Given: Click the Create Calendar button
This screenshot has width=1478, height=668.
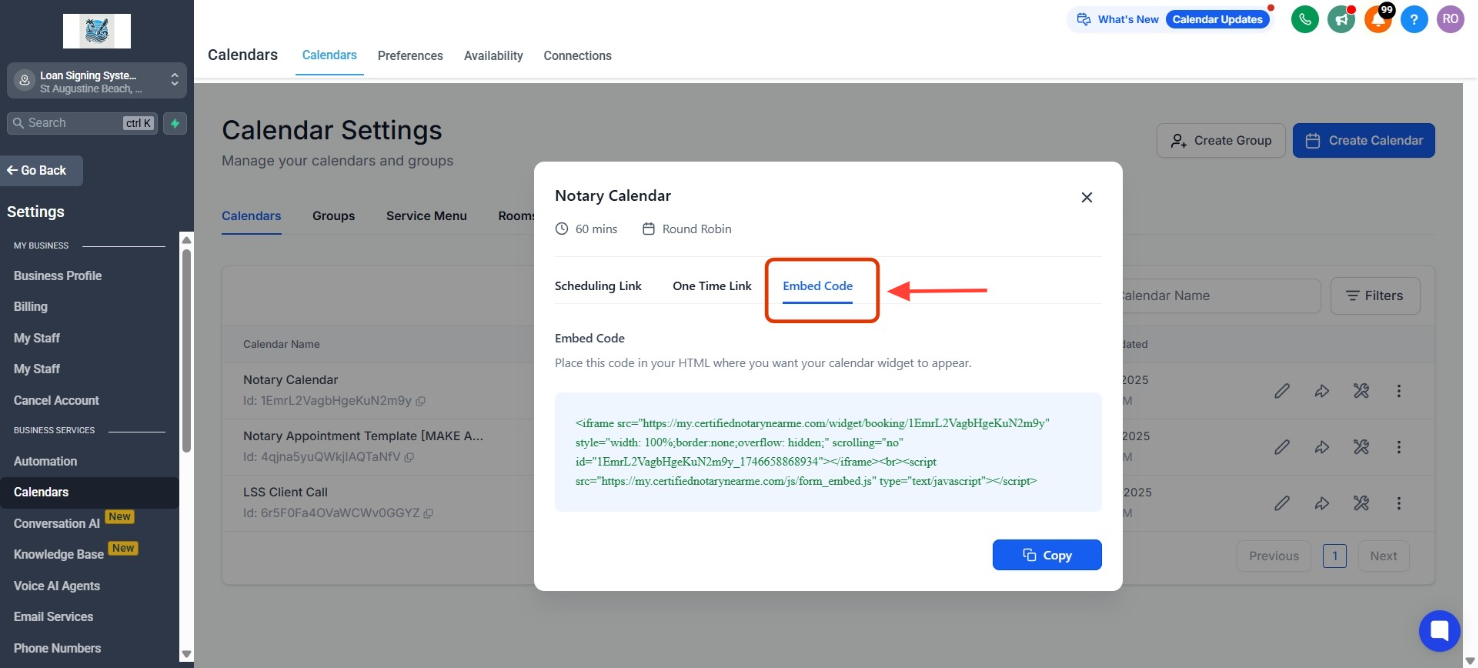Looking at the screenshot, I should (x=1364, y=140).
